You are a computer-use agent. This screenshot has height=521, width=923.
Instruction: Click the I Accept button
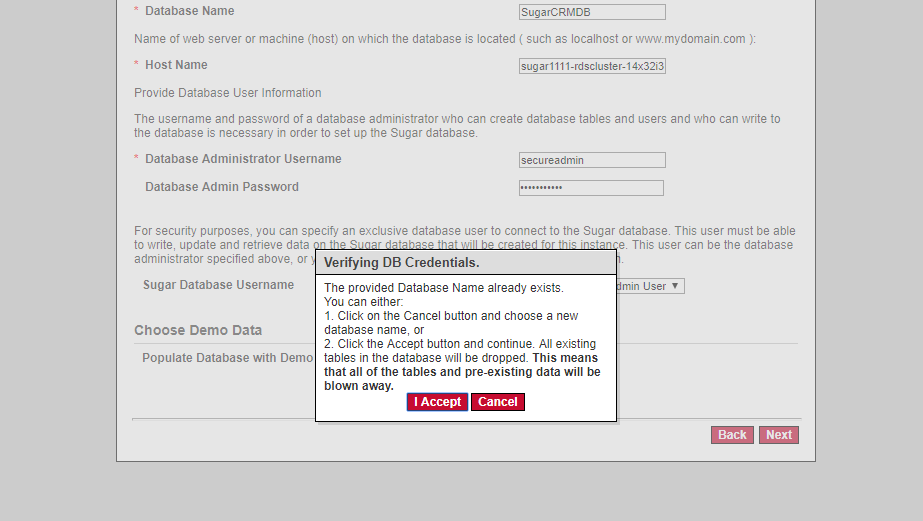[x=437, y=402]
